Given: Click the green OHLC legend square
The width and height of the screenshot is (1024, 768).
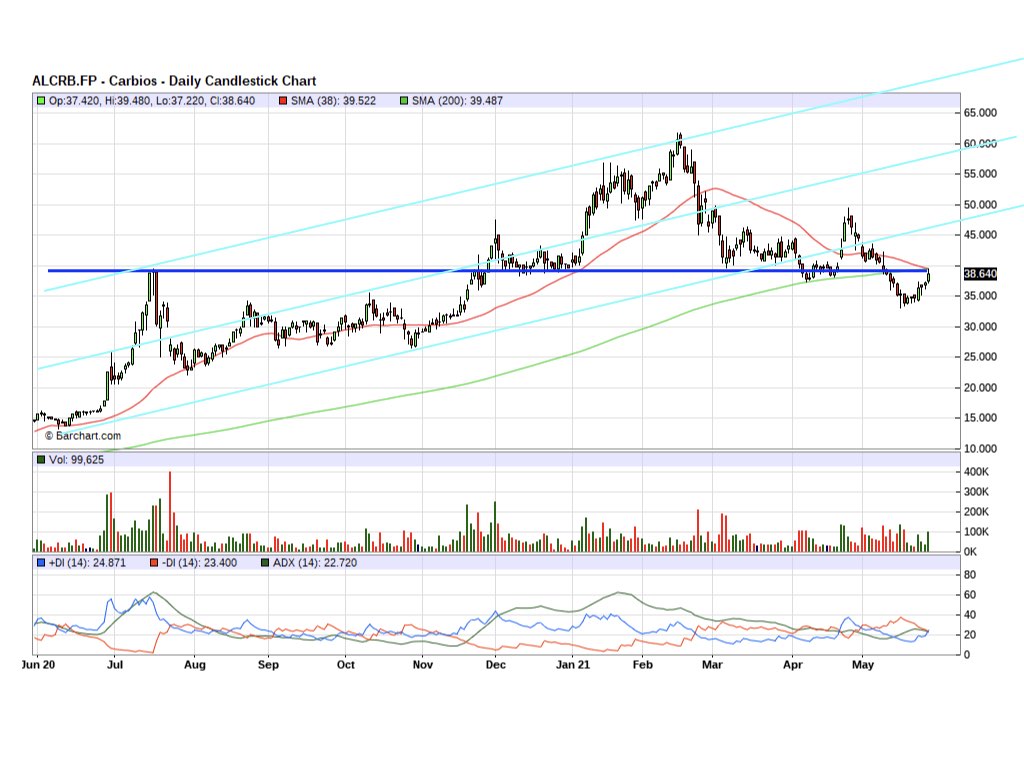Looking at the screenshot, I should tap(40, 101).
